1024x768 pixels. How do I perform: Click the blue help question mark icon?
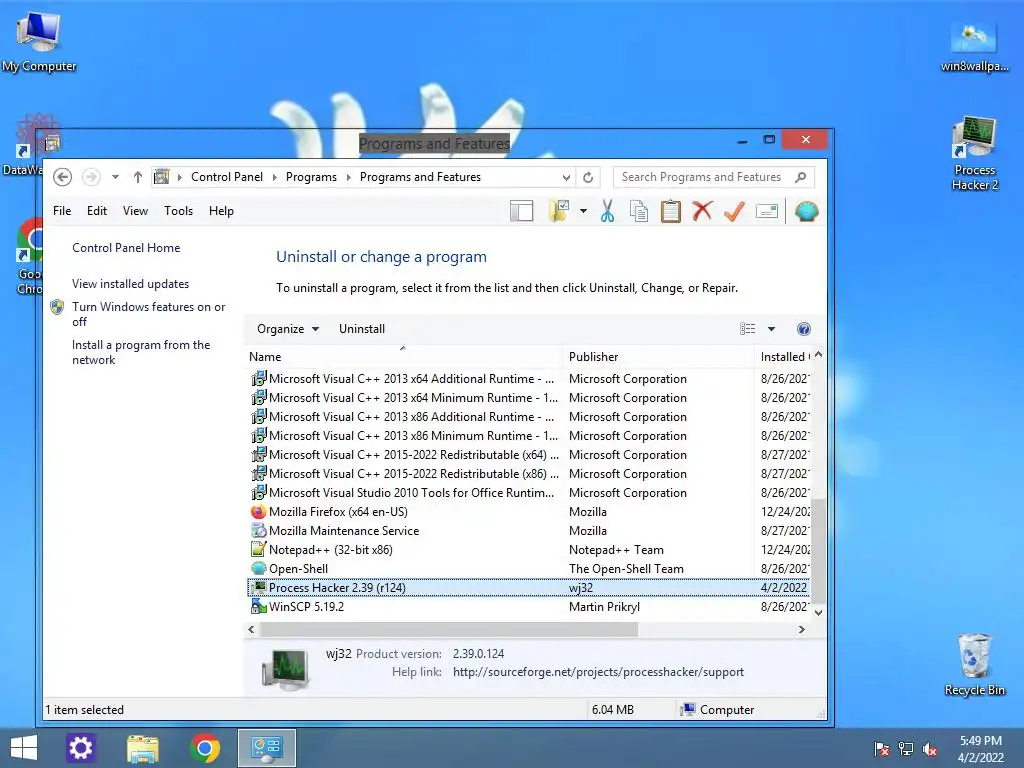click(804, 328)
